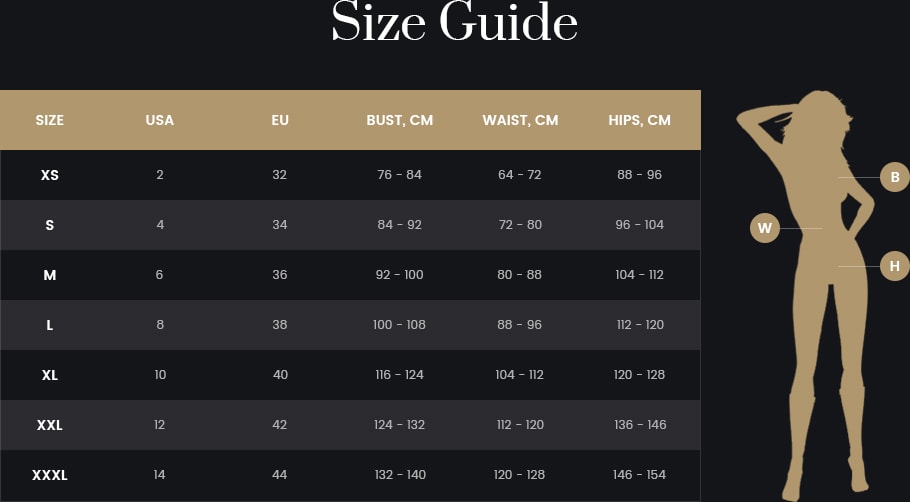Click the HIPS, CM column header
This screenshot has height=502, width=910.
pyautogui.click(x=640, y=120)
